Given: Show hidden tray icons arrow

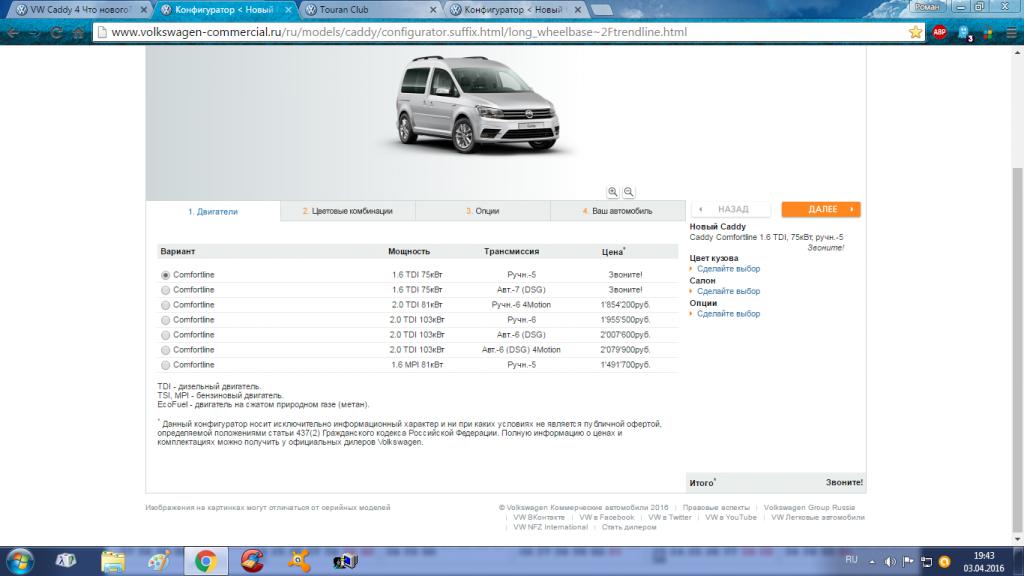Looking at the screenshot, I should click(872, 562).
